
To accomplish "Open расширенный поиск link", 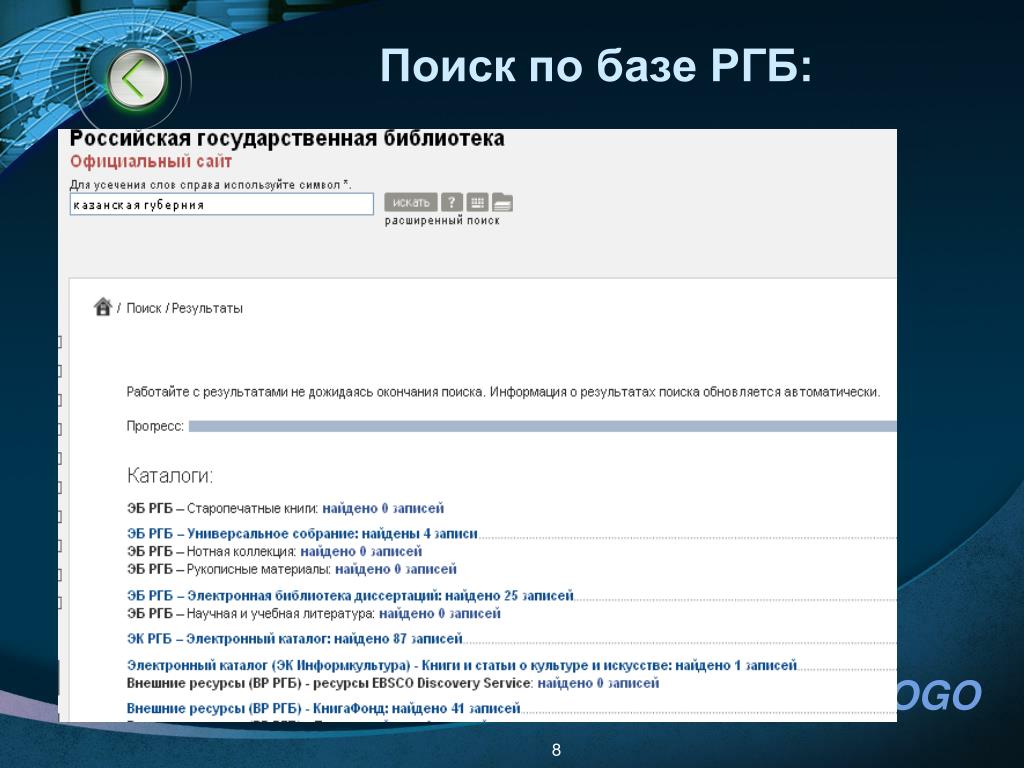I will click(442, 221).
